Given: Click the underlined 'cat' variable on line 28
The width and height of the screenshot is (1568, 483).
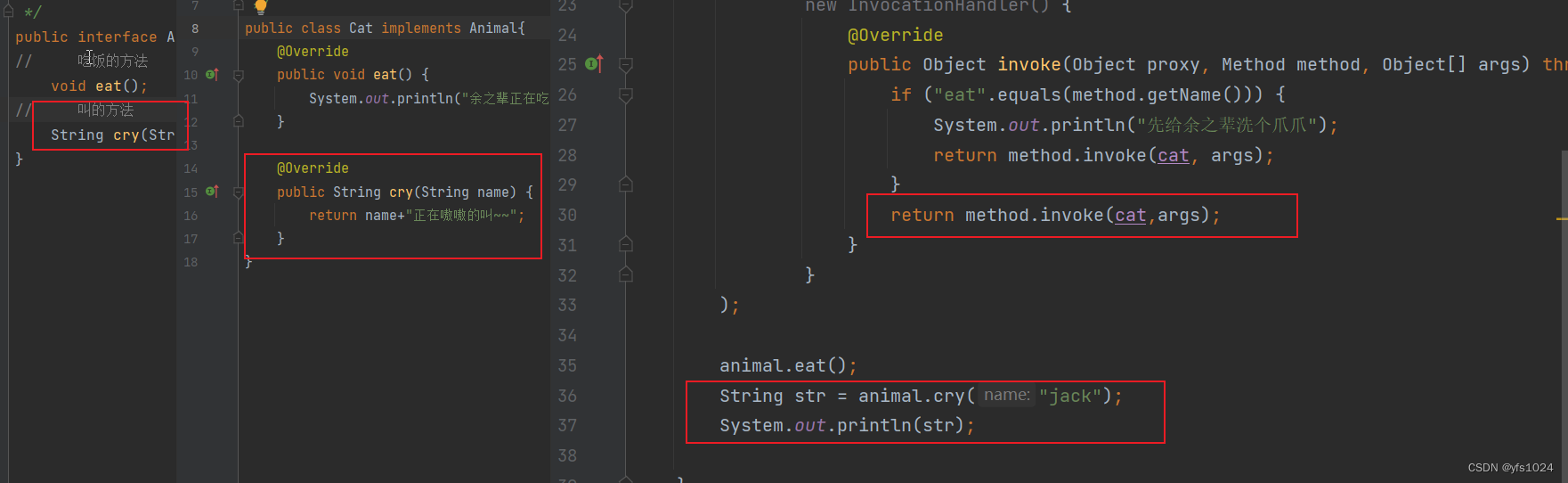Looking at the screenshot, I should (x=1173, y=156).
